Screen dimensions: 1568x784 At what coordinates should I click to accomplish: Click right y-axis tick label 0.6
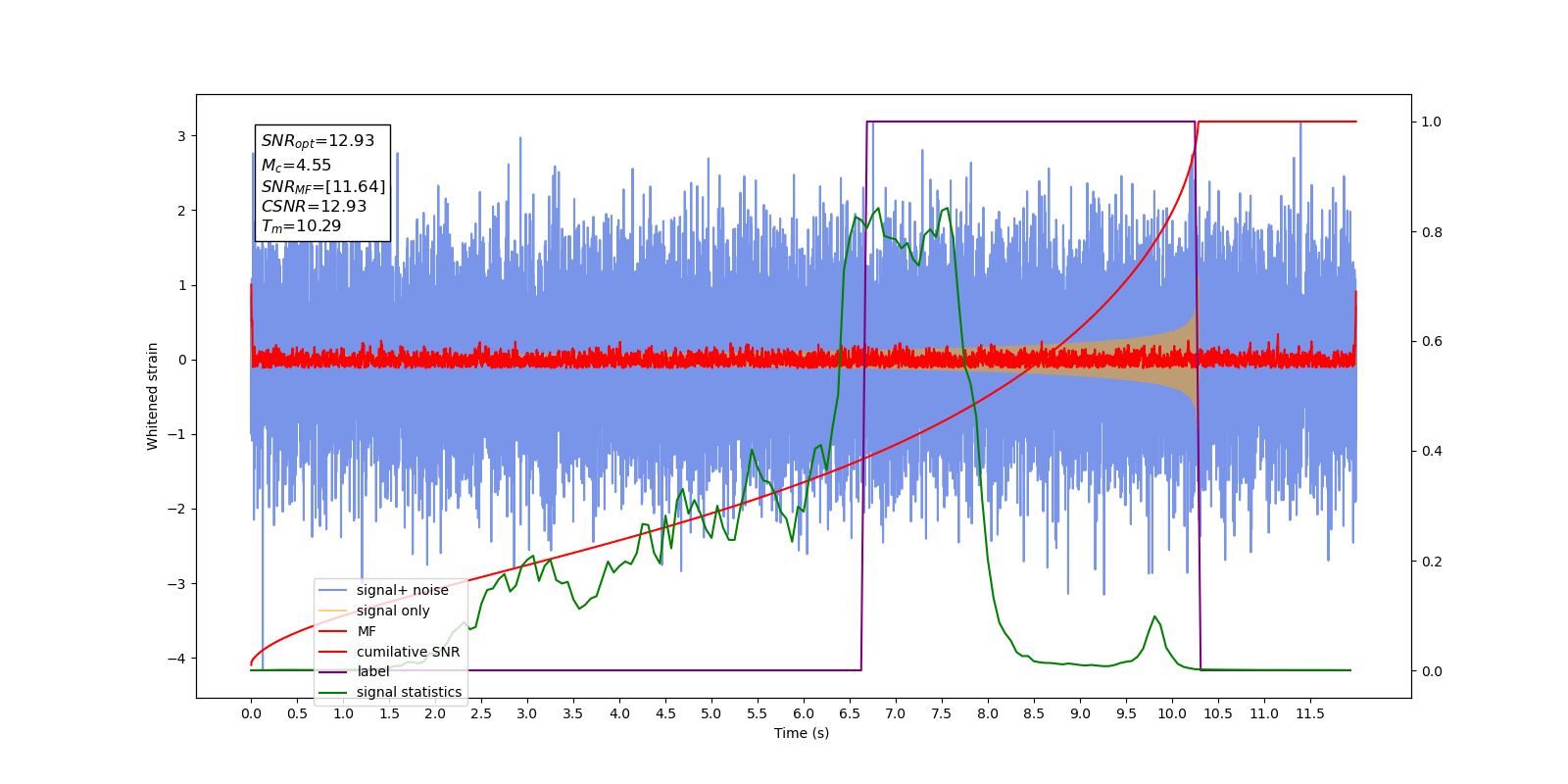(x=1432, y=342)
